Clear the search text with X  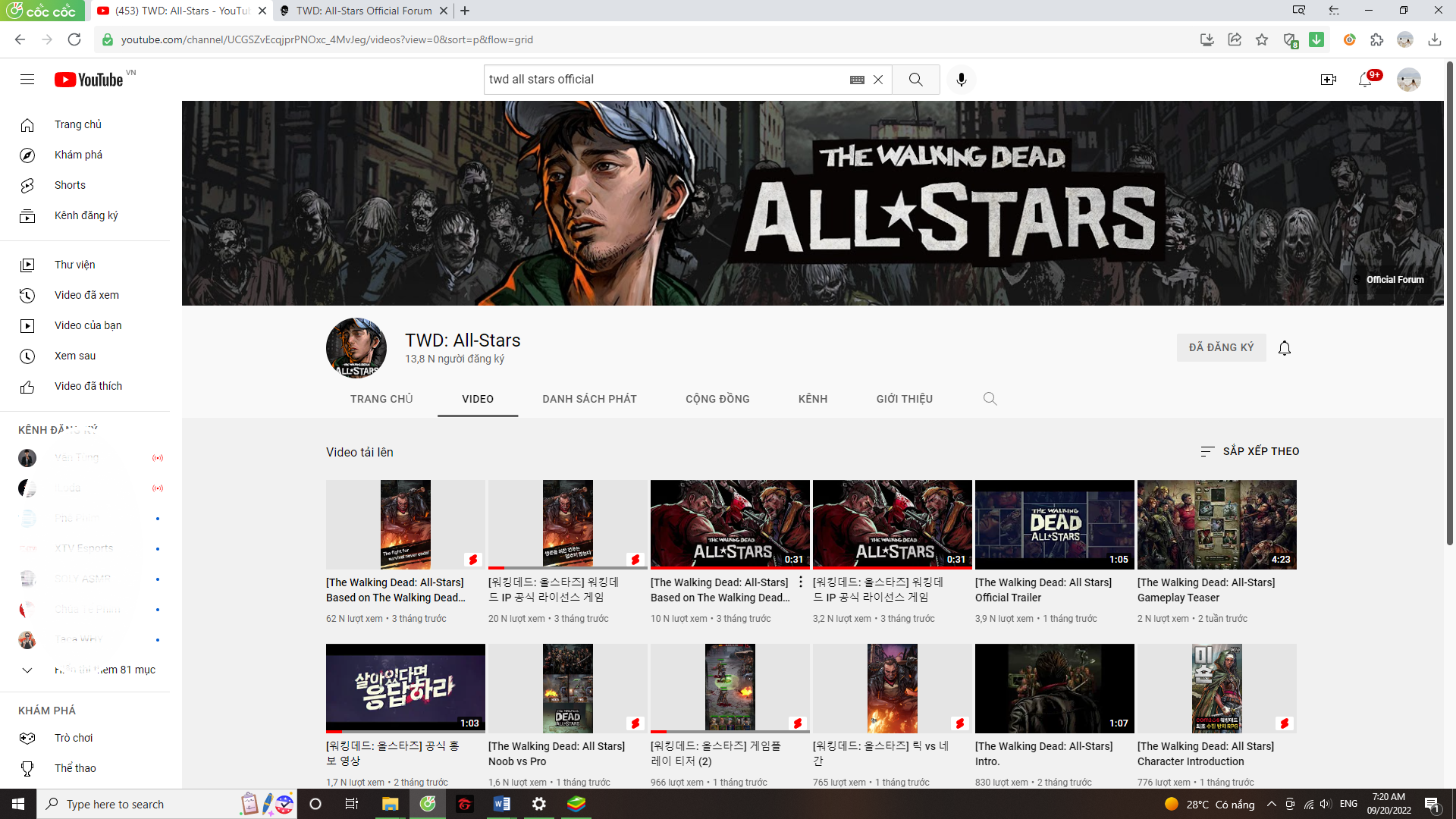point(878,80)
